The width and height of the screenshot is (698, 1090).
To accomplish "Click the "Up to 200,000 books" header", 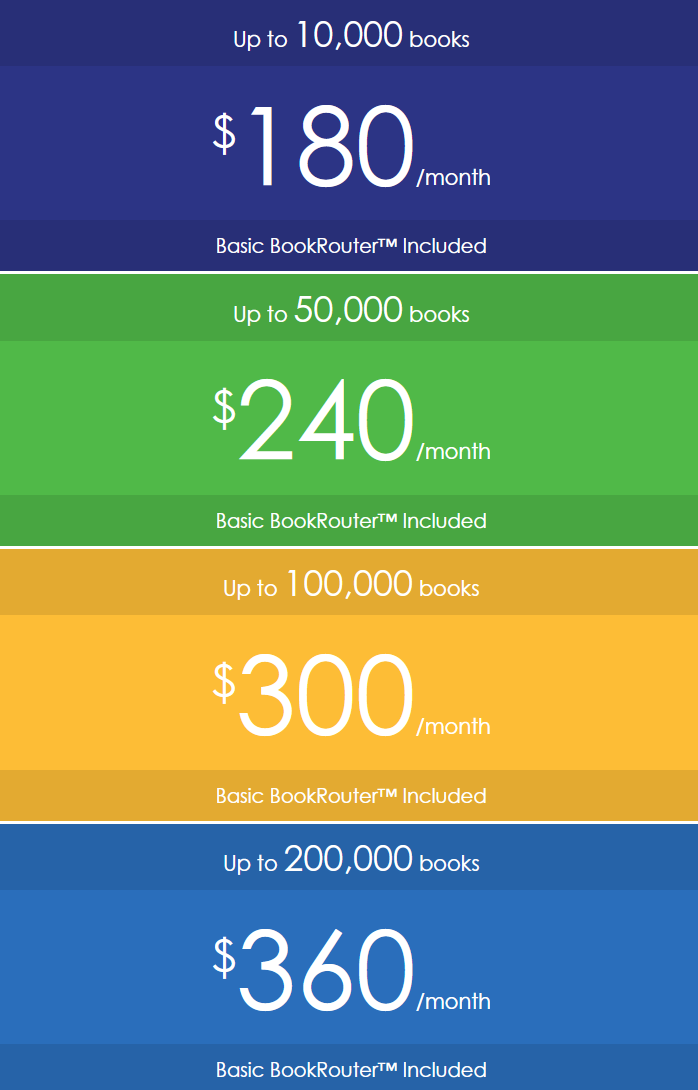I will [351, 862].
